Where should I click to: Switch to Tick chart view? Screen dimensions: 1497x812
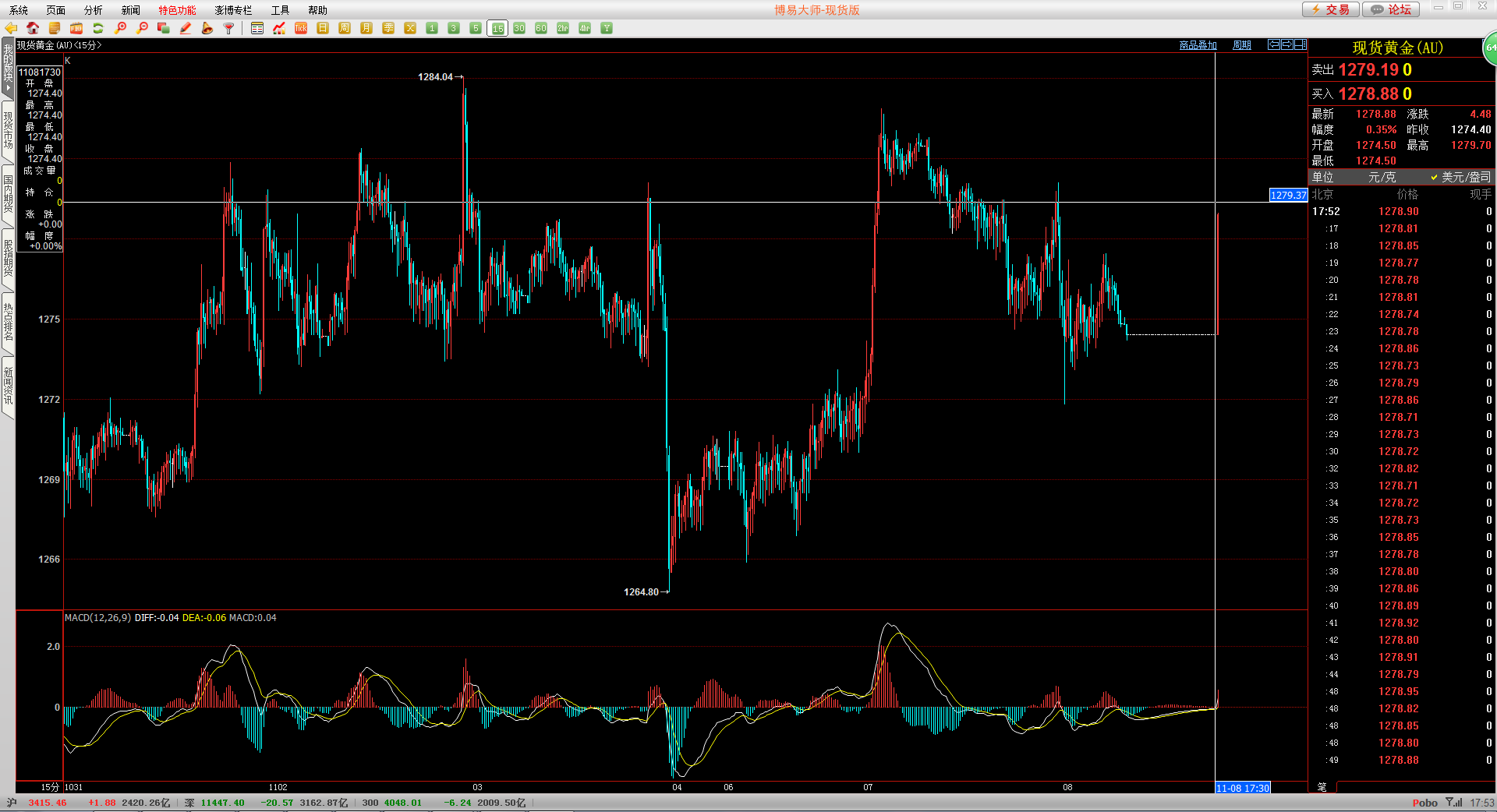(301, 28)
